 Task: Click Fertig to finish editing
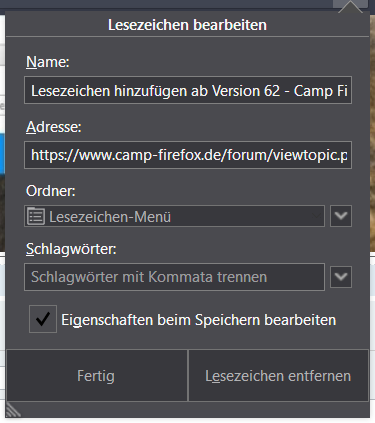pyautogui.click(x=96, y=376)
